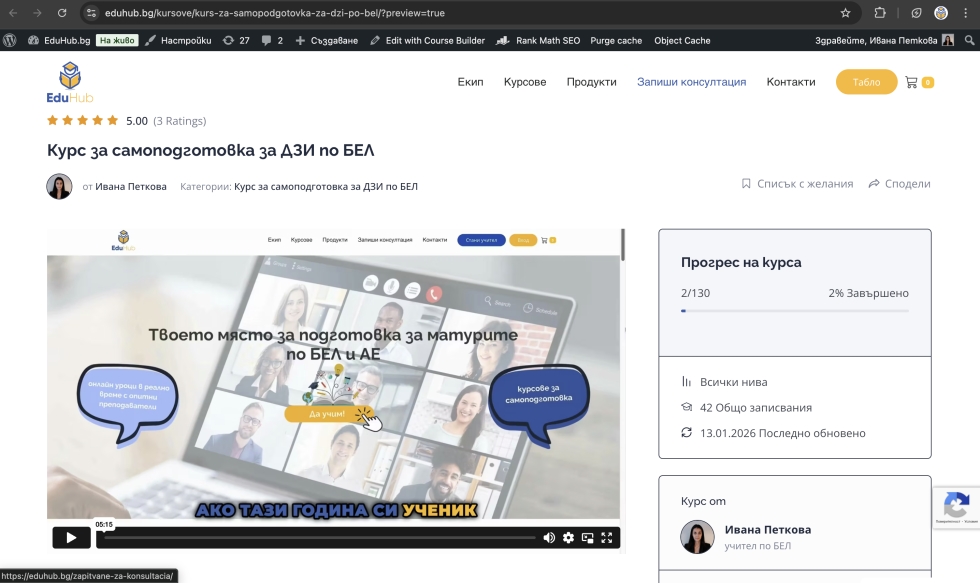Screen dimensions: 980x583
Task: Click the yellow Табло button
Action: point(866,82)
